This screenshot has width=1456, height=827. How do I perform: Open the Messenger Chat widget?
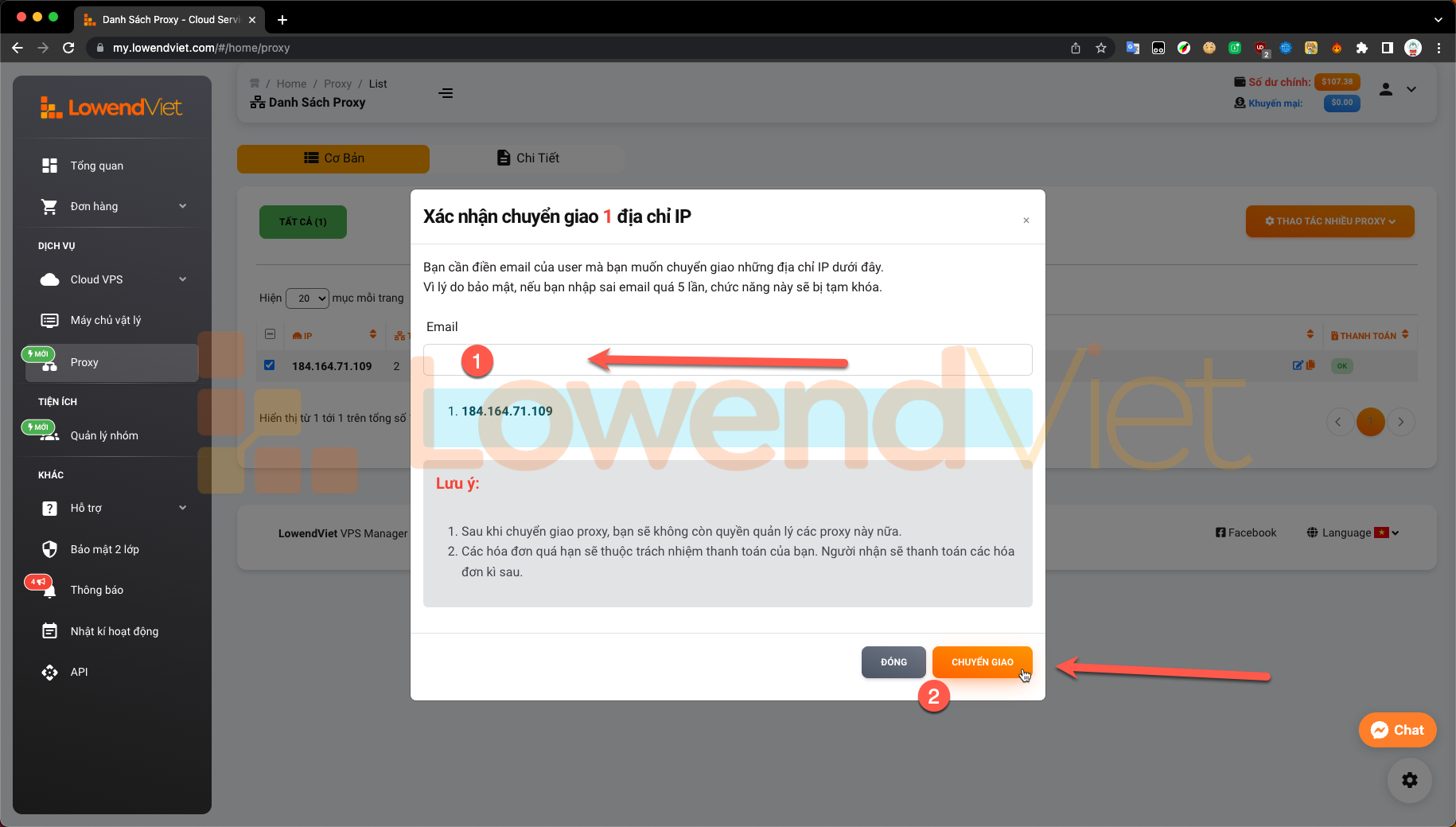click(1397, 730)
